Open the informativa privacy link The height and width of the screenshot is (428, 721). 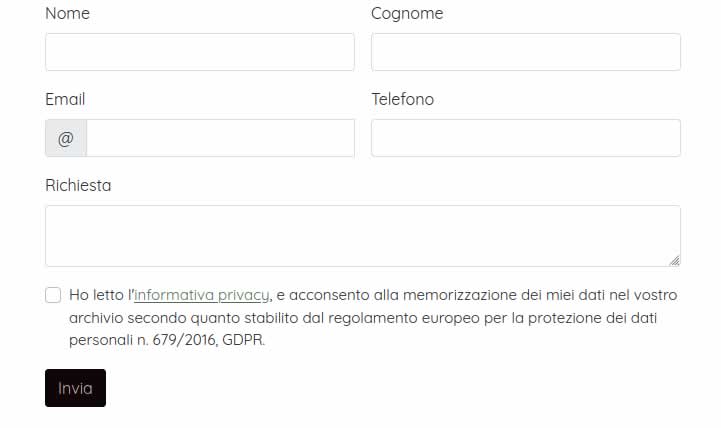coord(201,295)
